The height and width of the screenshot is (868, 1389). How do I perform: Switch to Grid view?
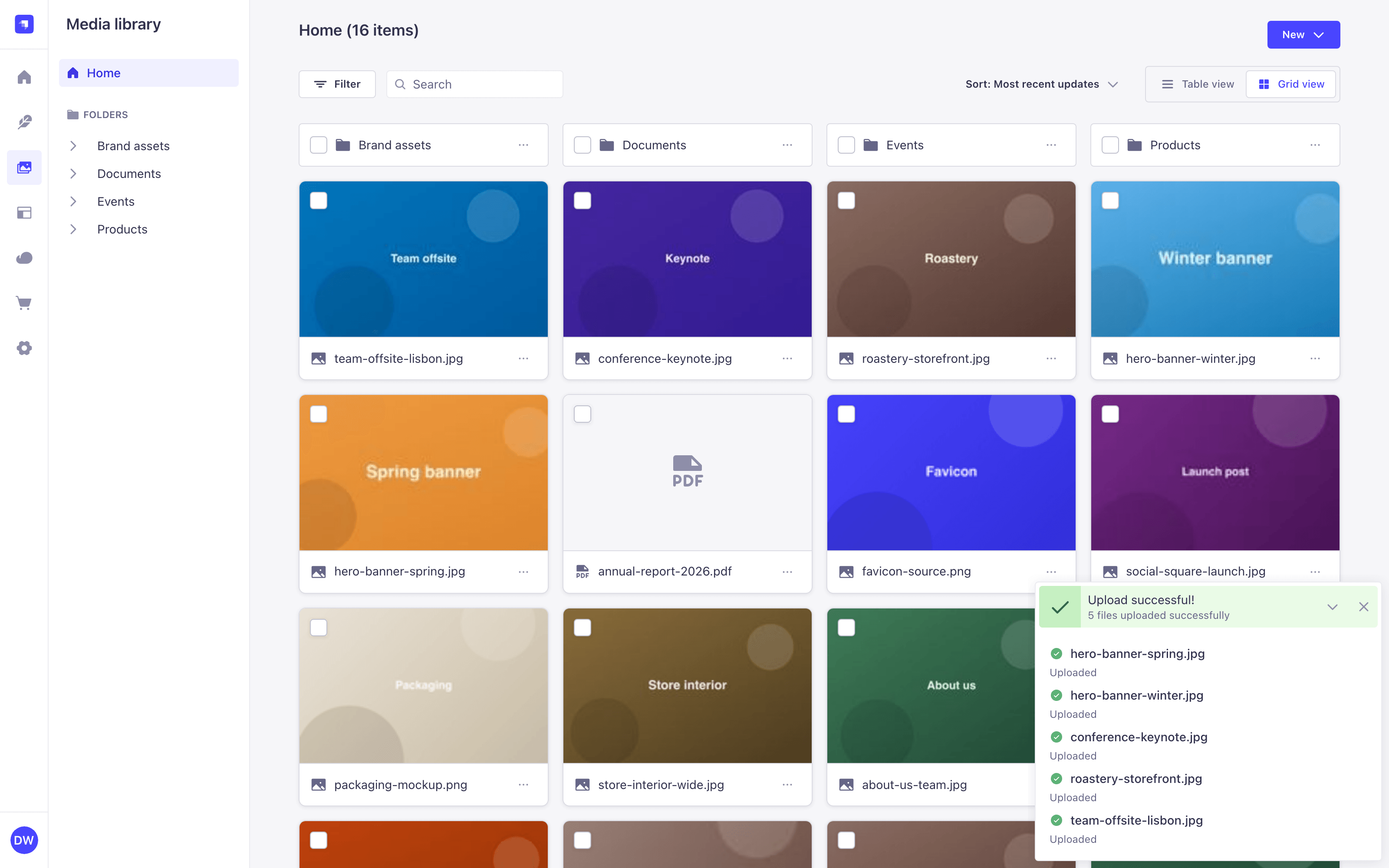(x=1291, y=84)
